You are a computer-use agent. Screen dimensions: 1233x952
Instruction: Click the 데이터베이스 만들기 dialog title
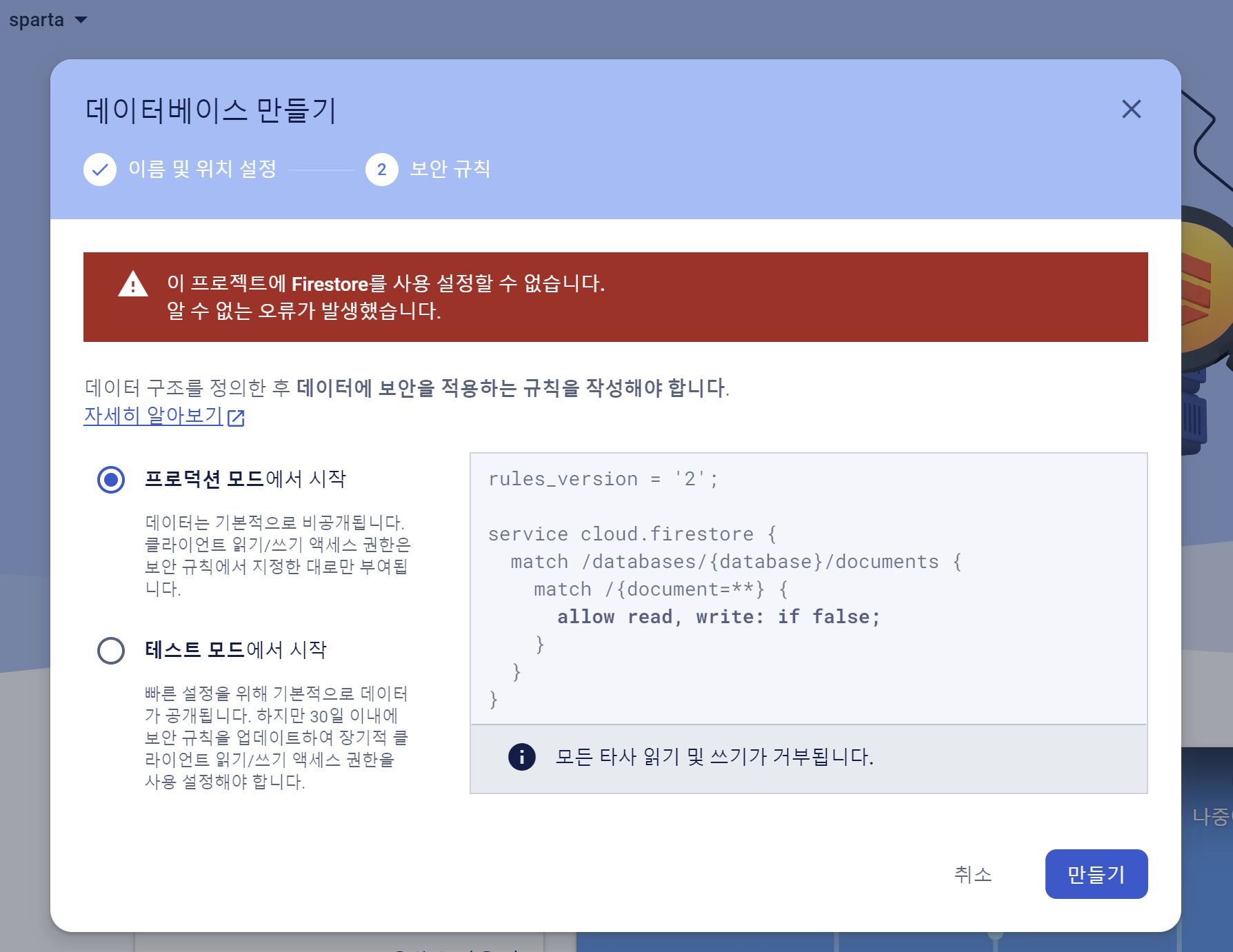(210, 110)
